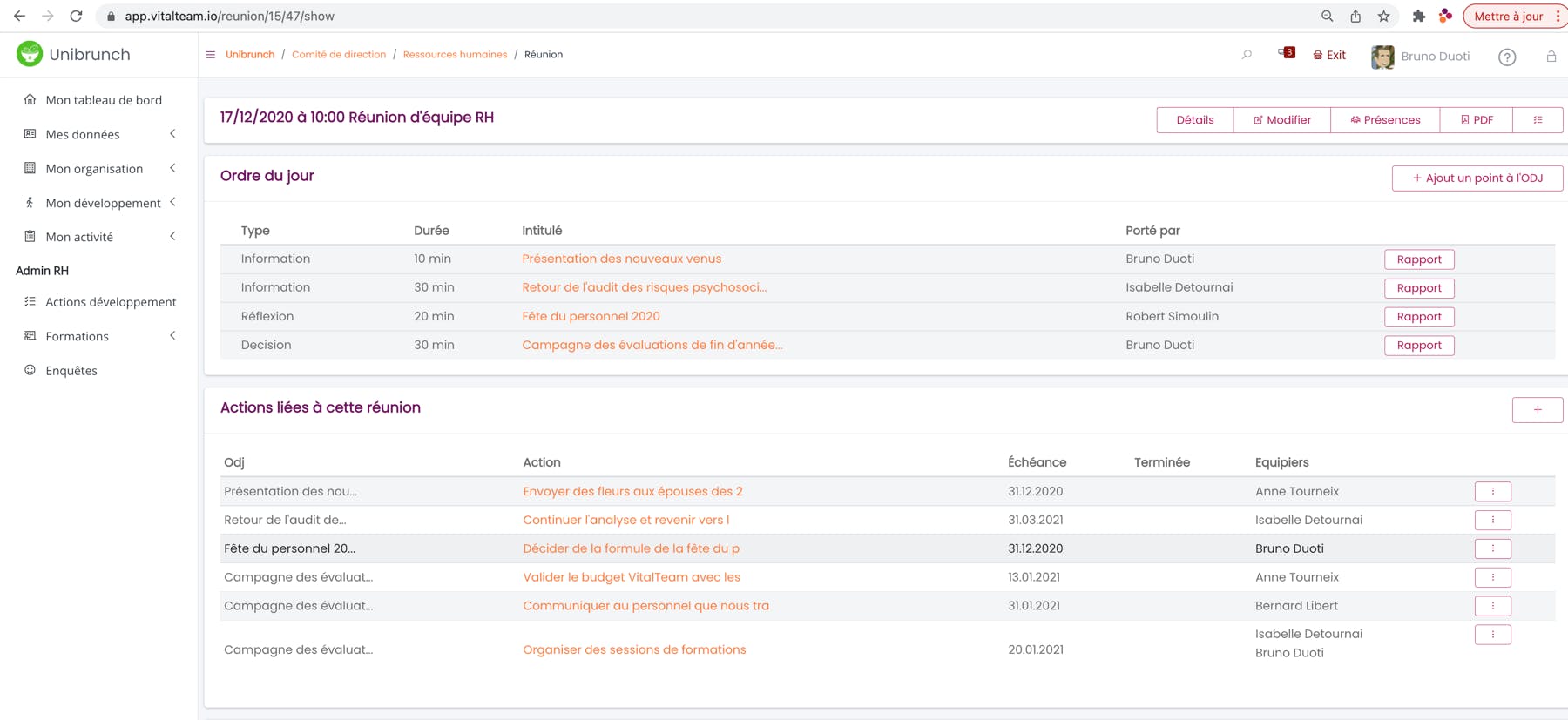Go to Enquêtes in sidebar
This screenshot has height=720, width=1568.
coord(71,371)
